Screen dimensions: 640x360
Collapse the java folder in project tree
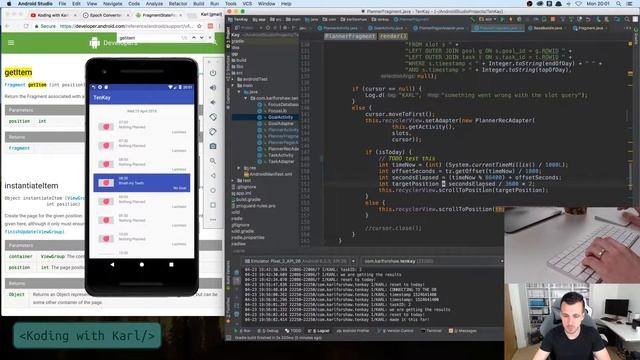click(240, 92)
